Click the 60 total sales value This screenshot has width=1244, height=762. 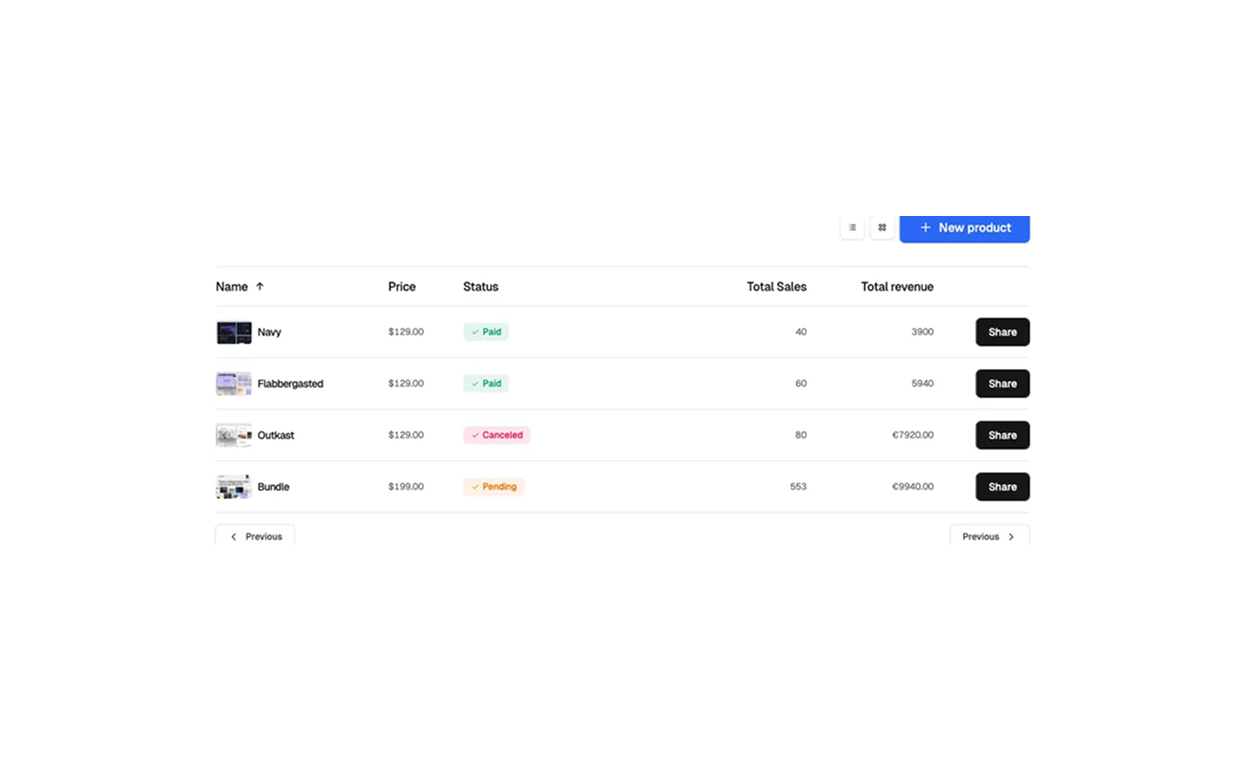coord(801,384)
